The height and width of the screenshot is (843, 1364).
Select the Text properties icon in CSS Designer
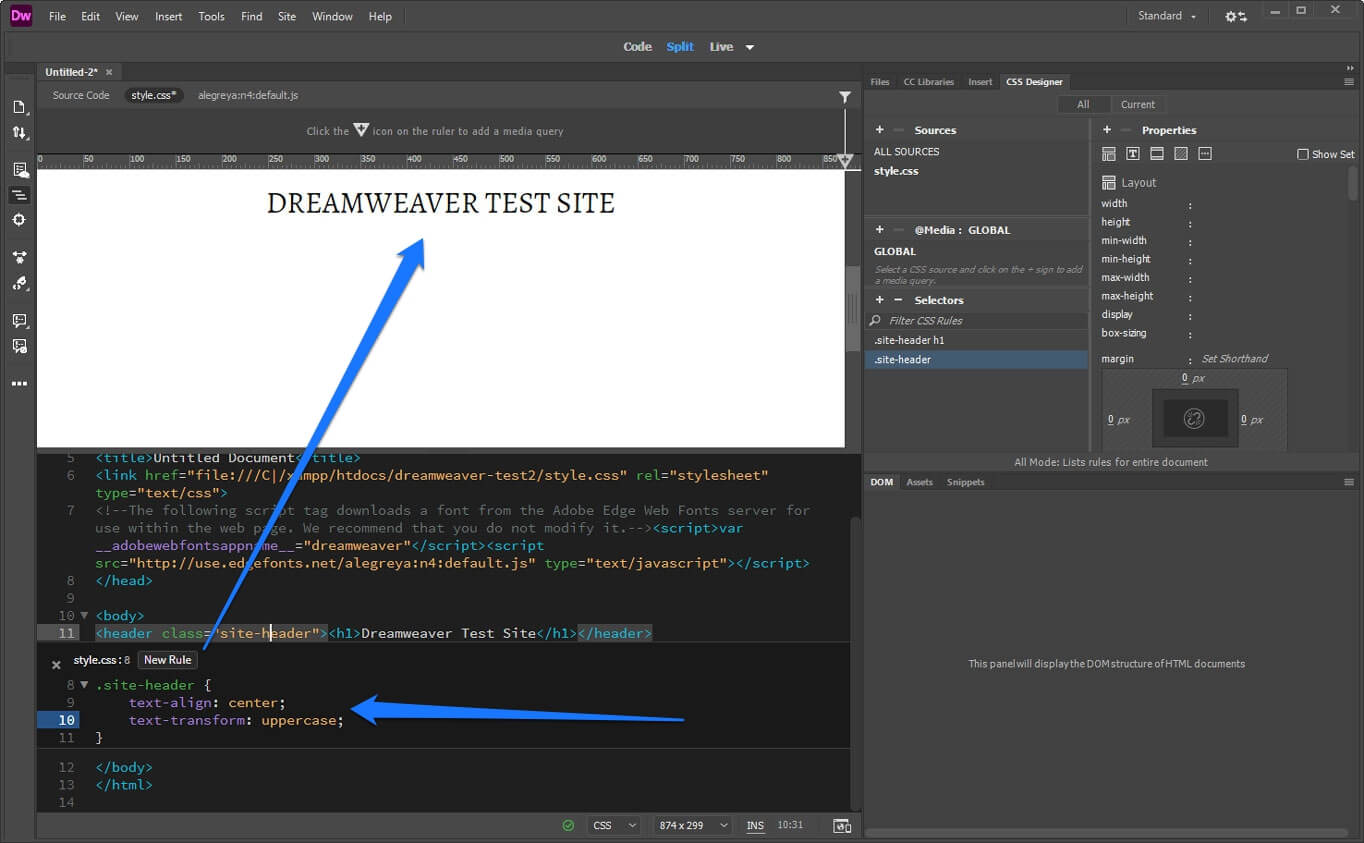coord(1133,153)
